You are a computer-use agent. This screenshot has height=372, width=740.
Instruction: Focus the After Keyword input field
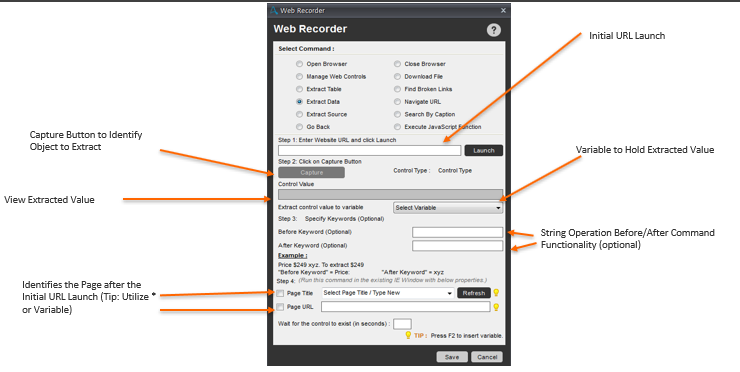point(457,245)
